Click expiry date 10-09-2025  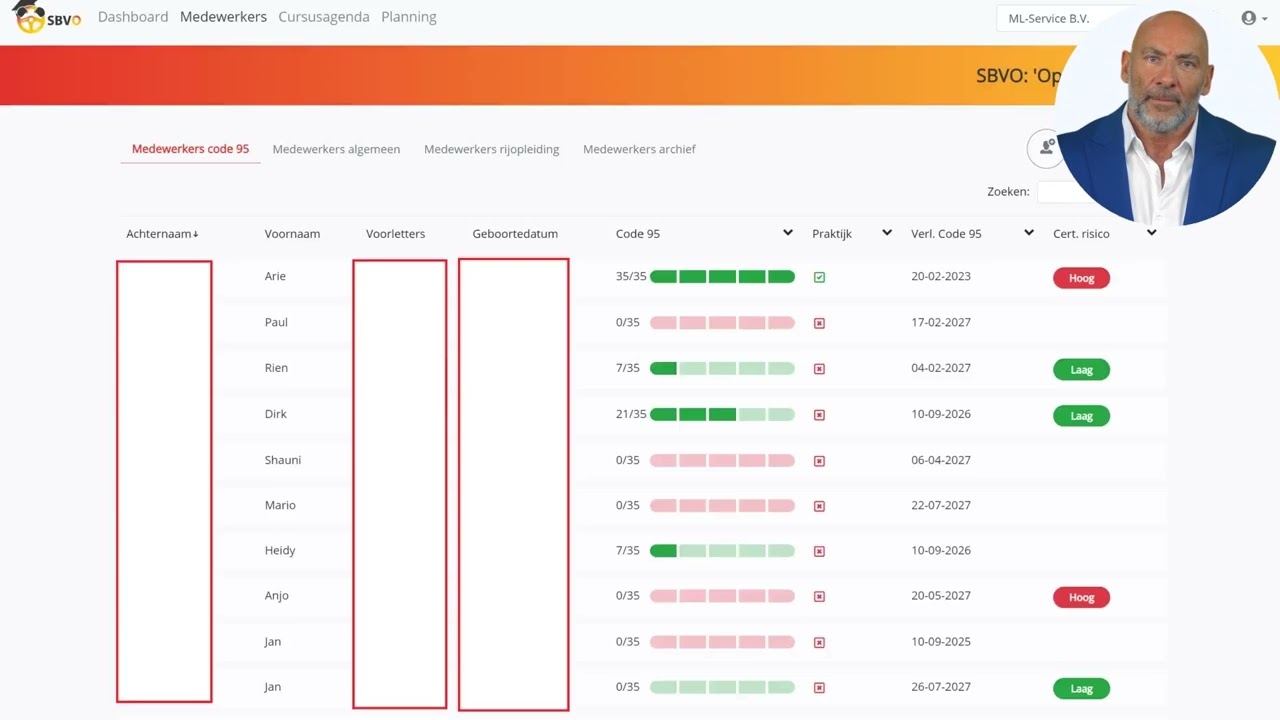pyautogui.click(x=941, y=642)
